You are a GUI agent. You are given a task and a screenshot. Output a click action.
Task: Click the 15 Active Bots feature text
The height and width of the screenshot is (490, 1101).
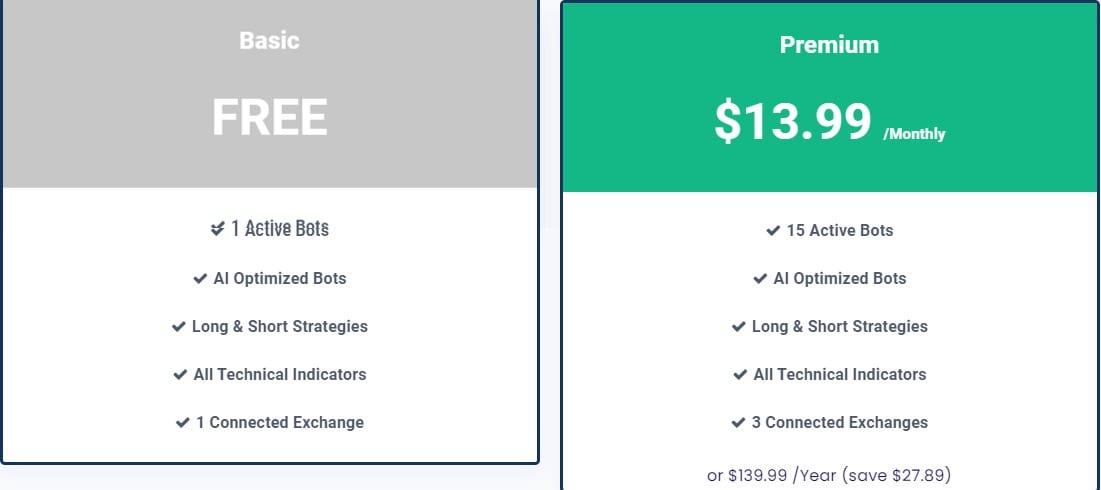click(x=840, y=230)
